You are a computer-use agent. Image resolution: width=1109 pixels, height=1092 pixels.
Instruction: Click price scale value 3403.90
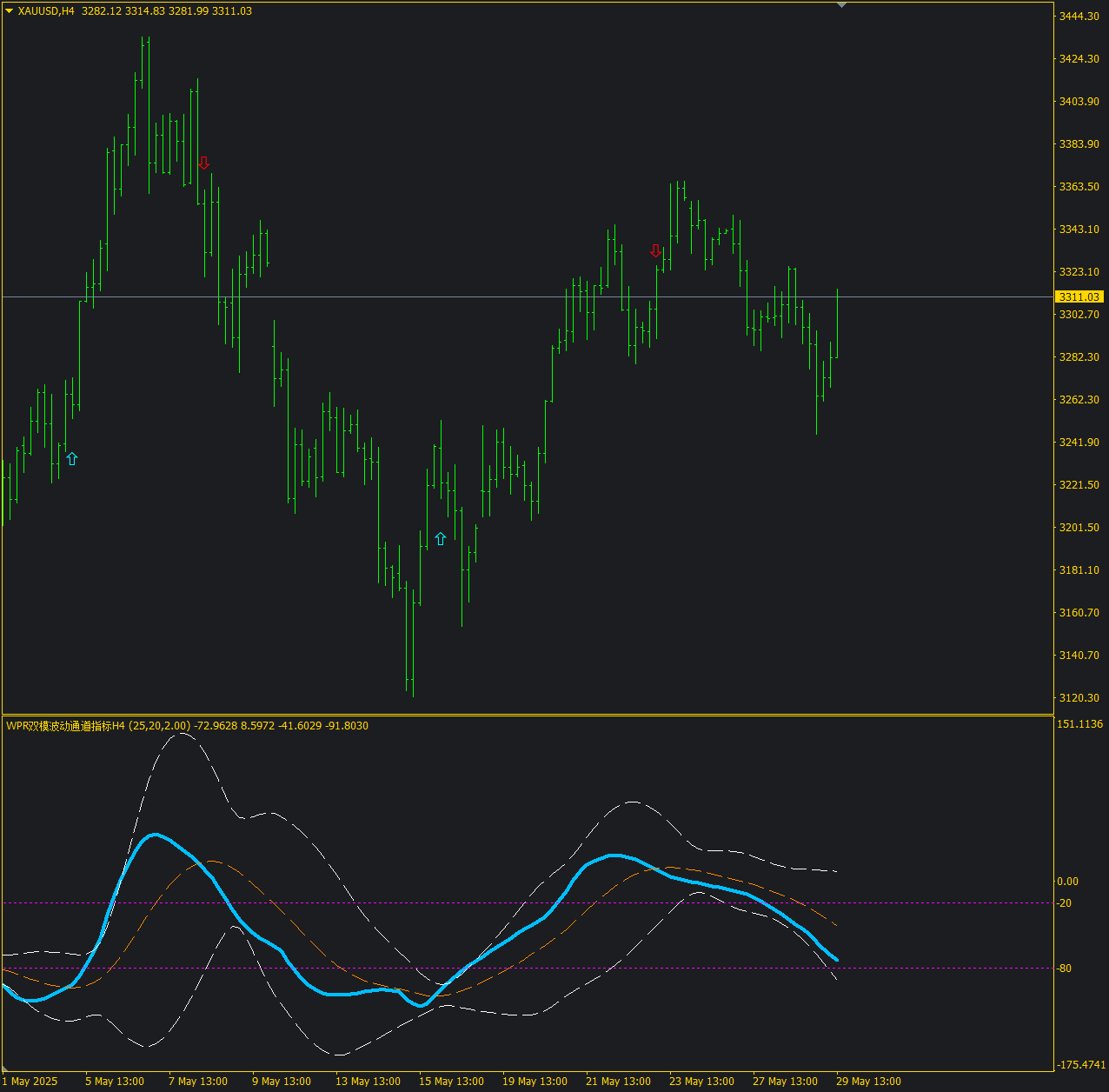tap(1079, 102)
